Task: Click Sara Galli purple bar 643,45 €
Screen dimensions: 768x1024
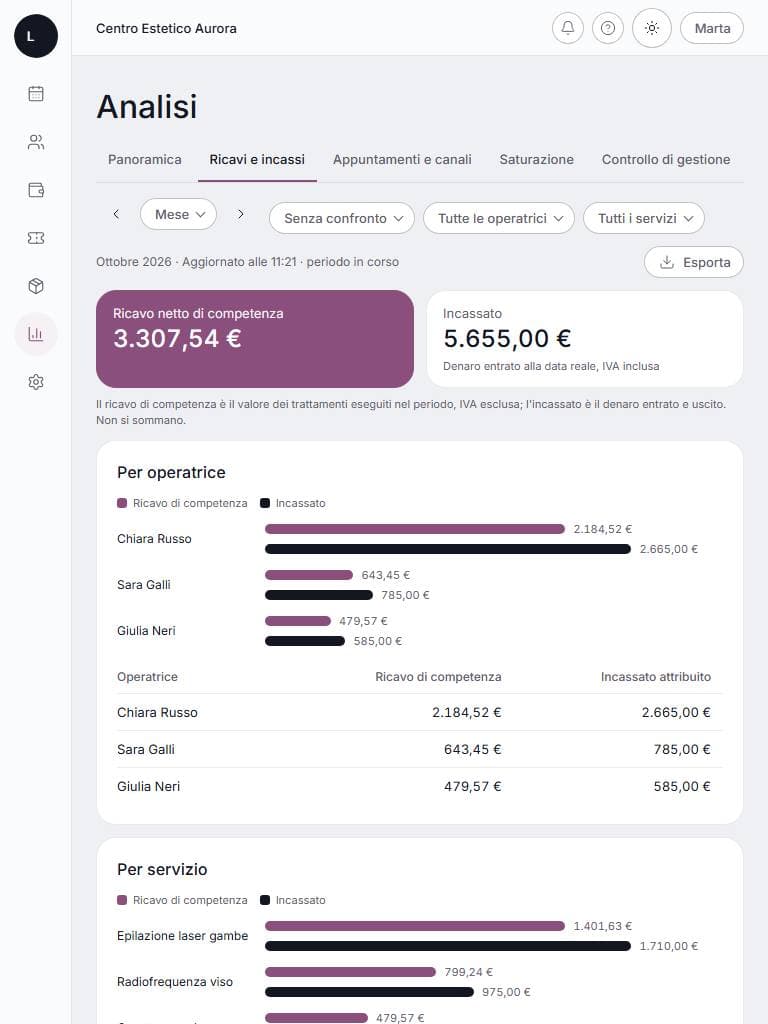Action: (x=309, y=575)
